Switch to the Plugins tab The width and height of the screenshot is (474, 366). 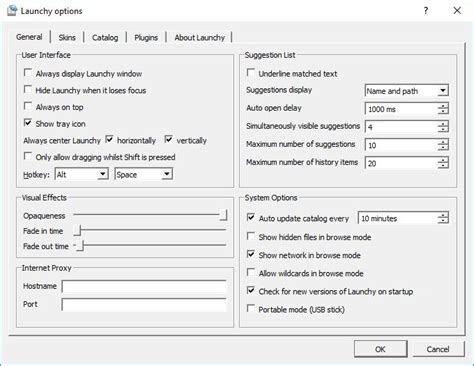coord(146,38)
